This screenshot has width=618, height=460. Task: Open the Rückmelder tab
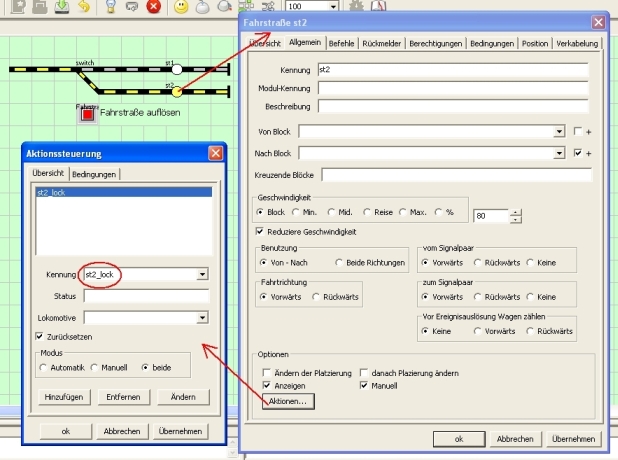[382, 44]
